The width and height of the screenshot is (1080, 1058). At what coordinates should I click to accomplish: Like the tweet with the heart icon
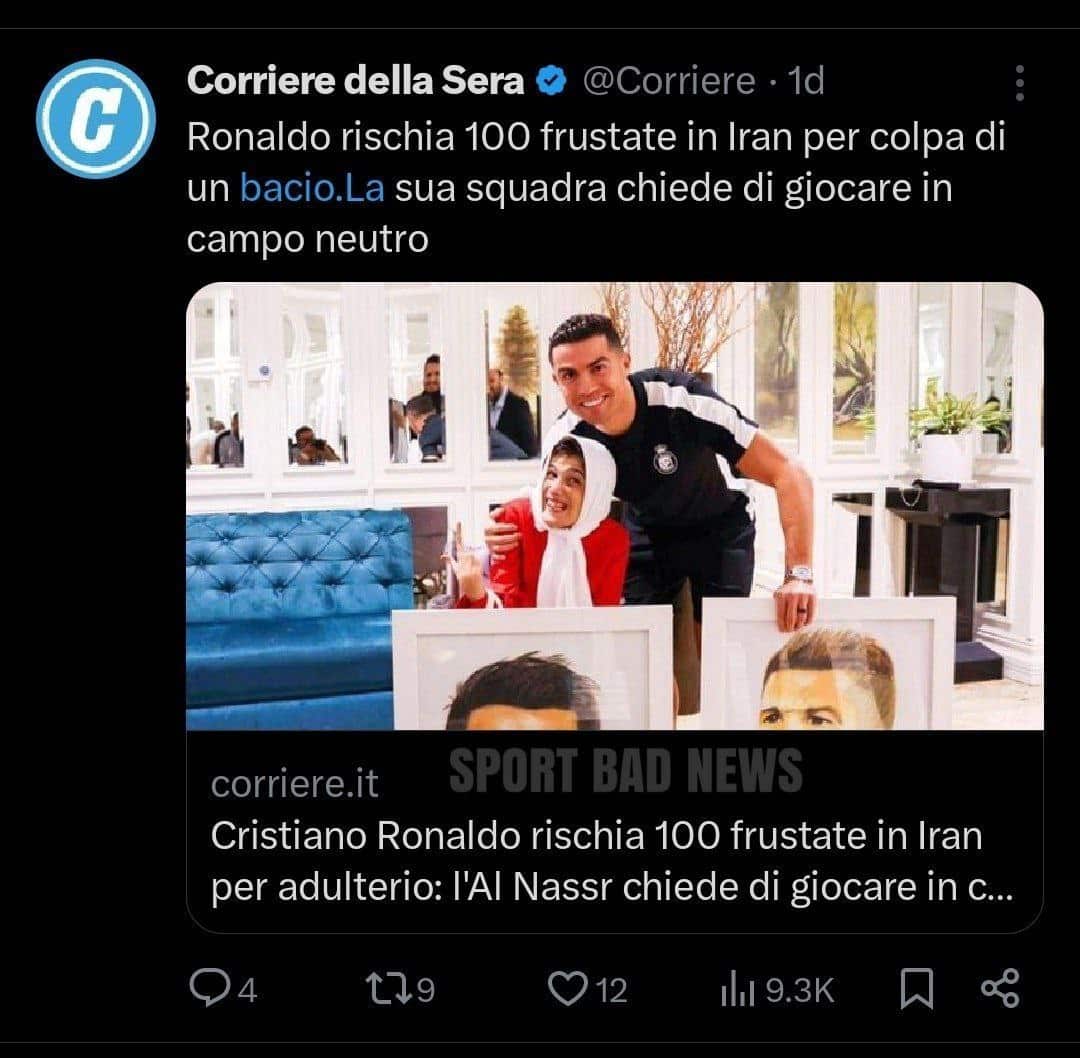[567, 989]
